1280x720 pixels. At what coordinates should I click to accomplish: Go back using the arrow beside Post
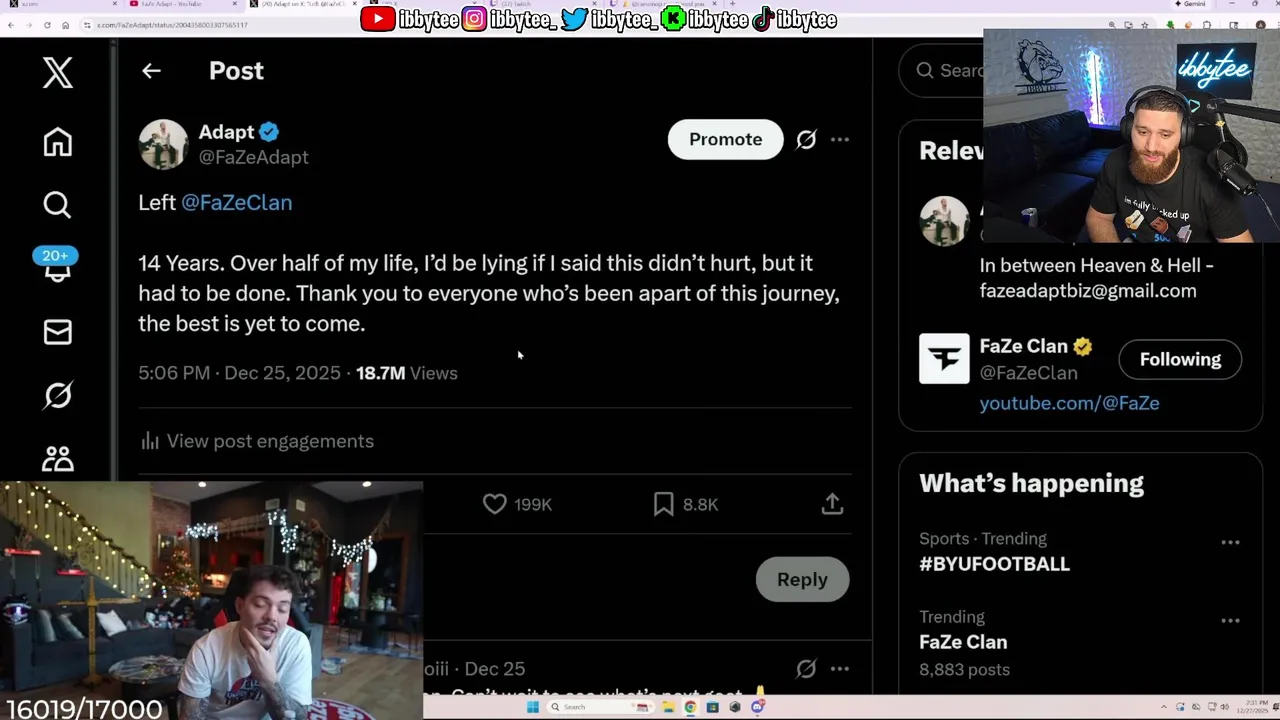tap(151, 71)
